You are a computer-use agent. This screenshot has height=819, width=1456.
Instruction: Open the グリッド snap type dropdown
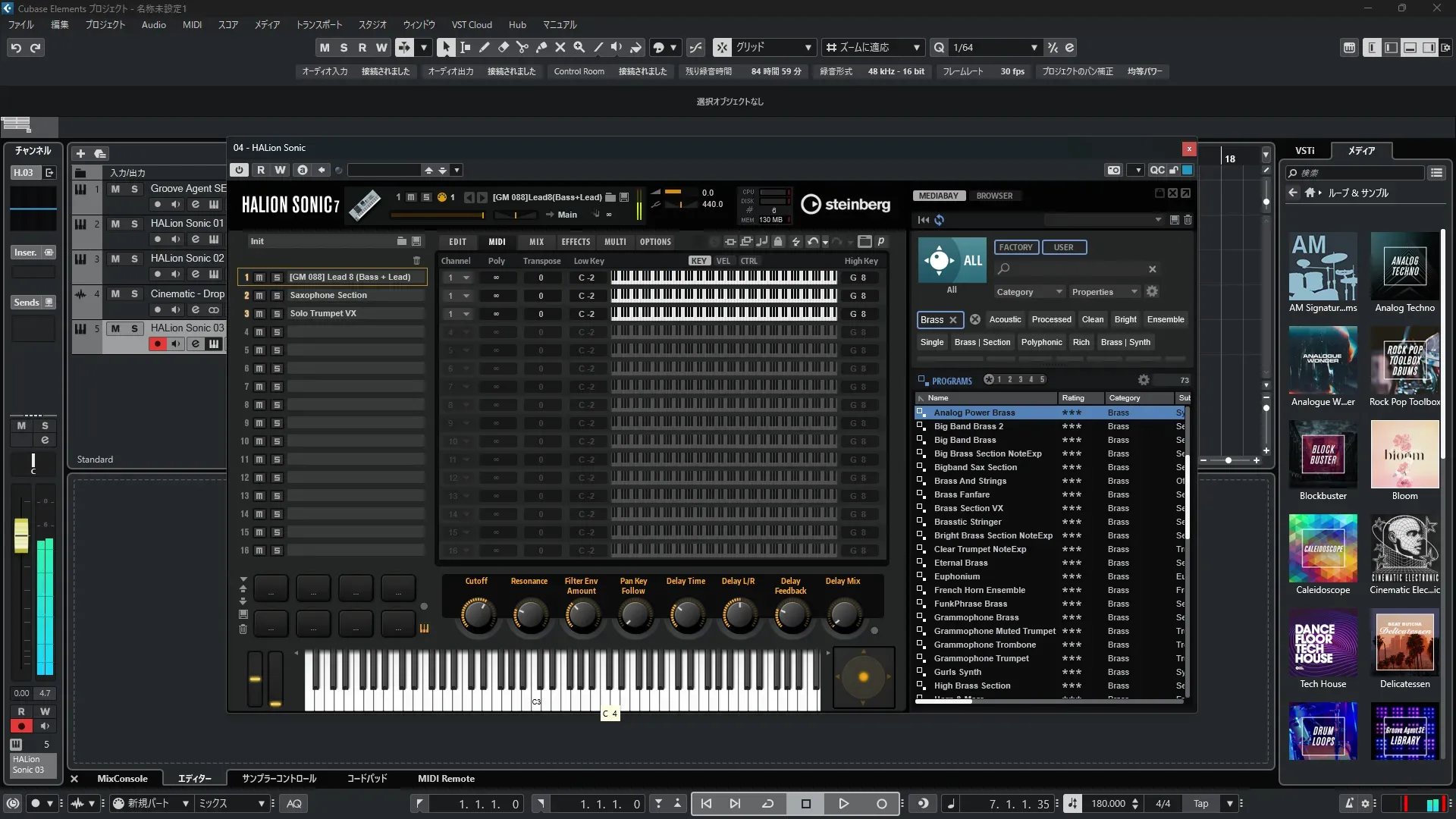[x=808, y=48]
